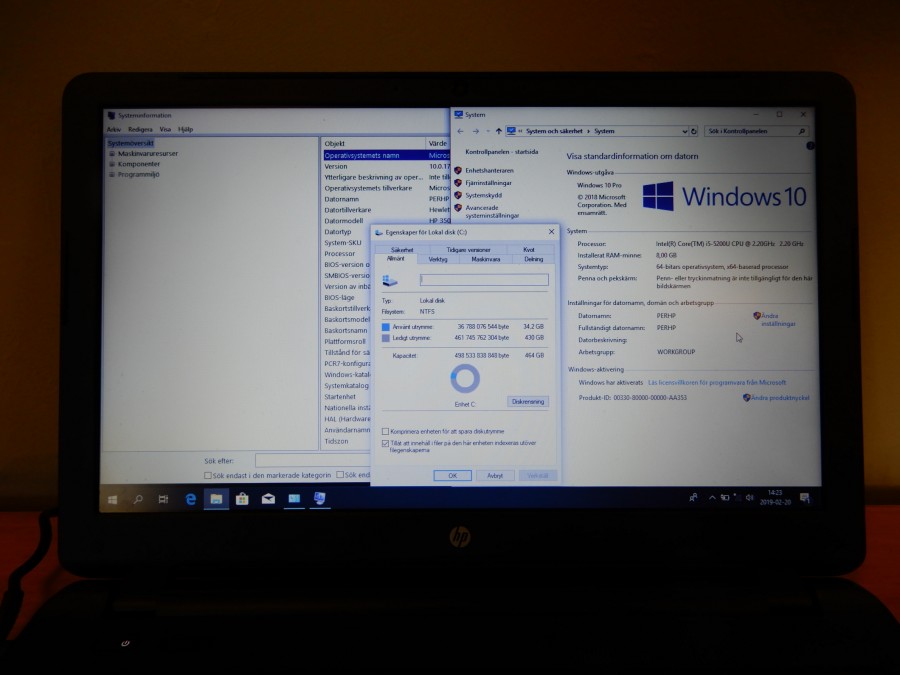Viewport: 900px width, 675px height.
Task: Open the Microsoft Store taskbar icon
Action: click(242, 498)
